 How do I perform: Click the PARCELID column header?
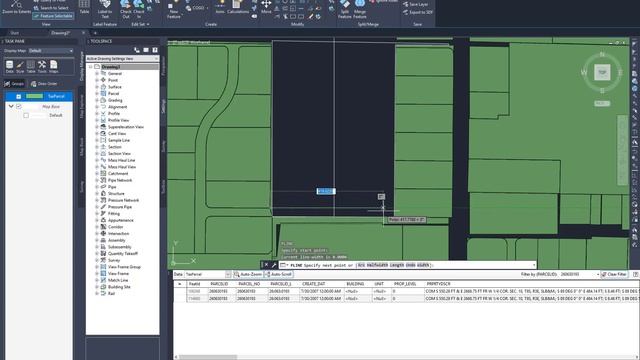[219, 284]
